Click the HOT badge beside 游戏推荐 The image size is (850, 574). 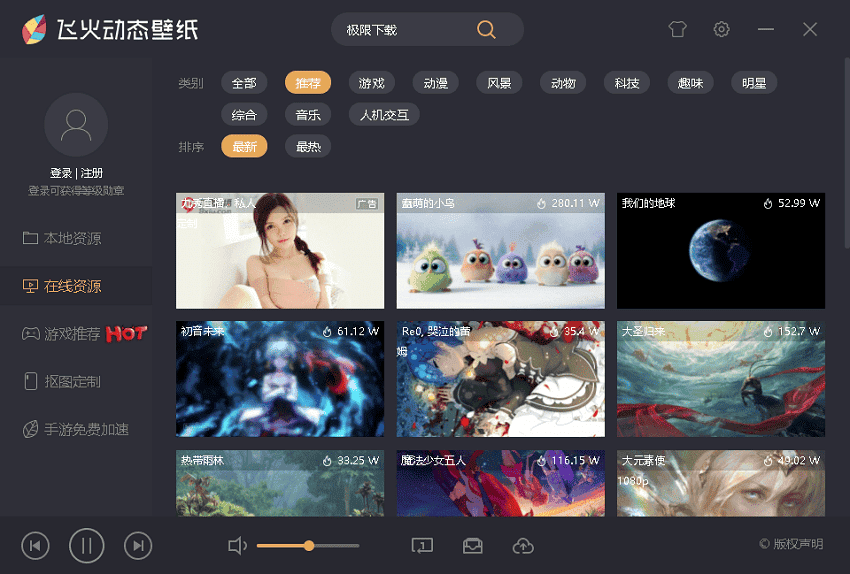coord(126,333)
